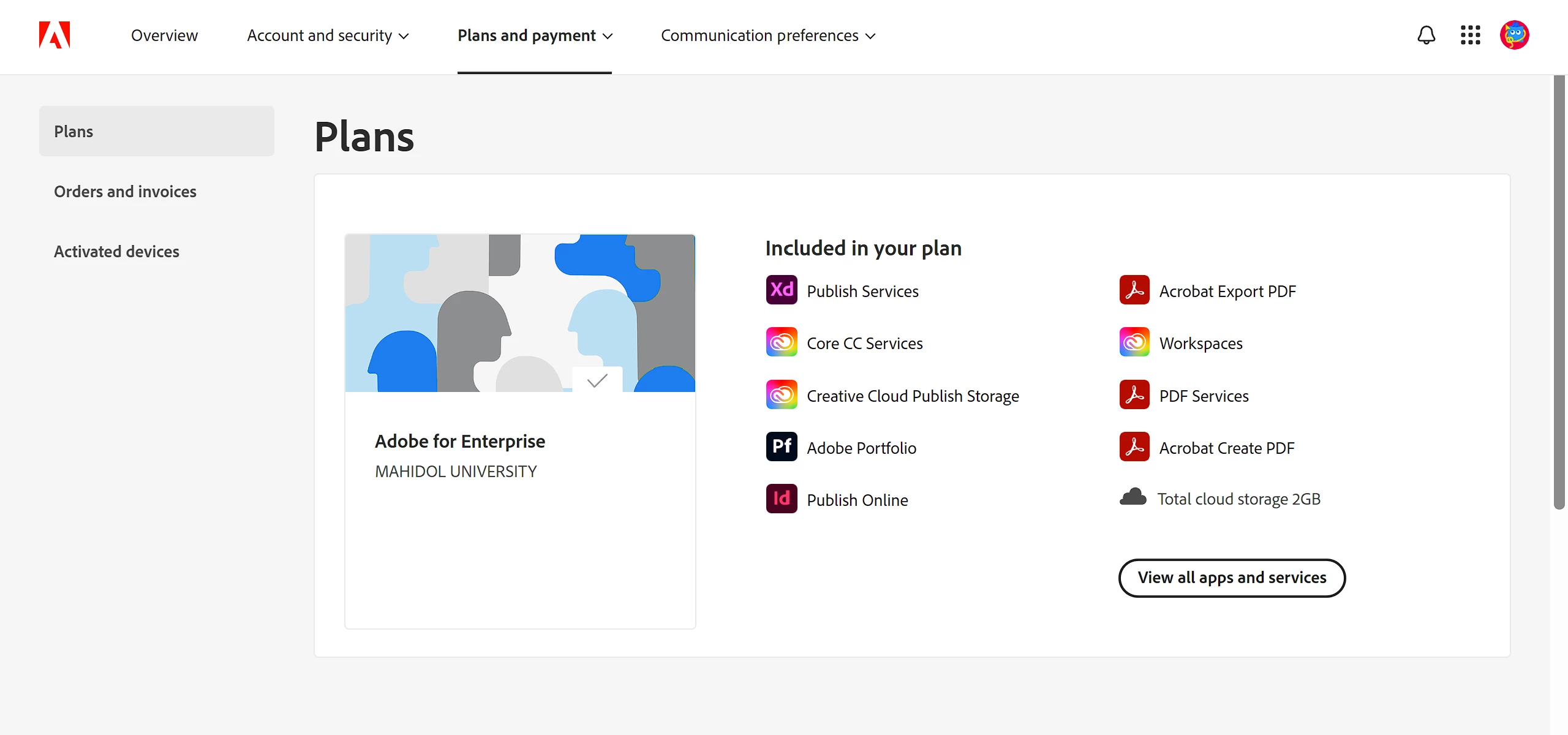The width and height of the screenshot is (1568, 735).
Task: Open the user profile avatar
Action: 1514,35
